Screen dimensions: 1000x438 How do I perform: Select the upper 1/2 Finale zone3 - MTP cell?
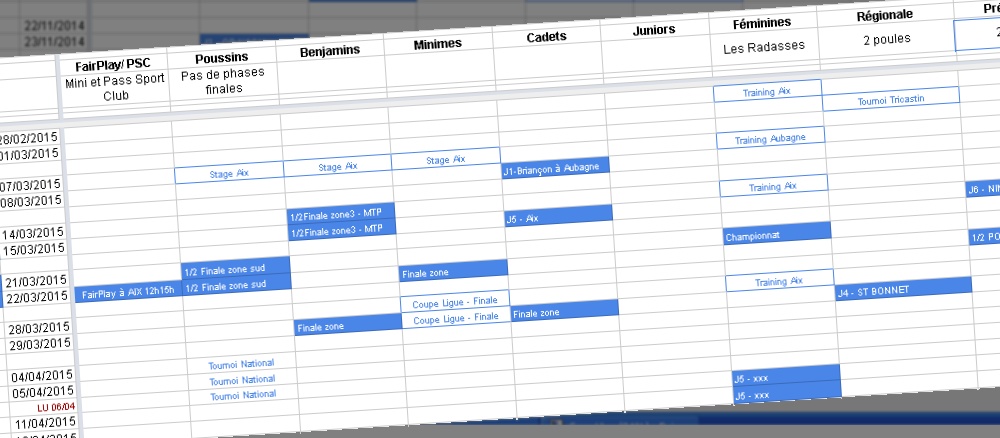pyautogui.click(x=341, y=215)
